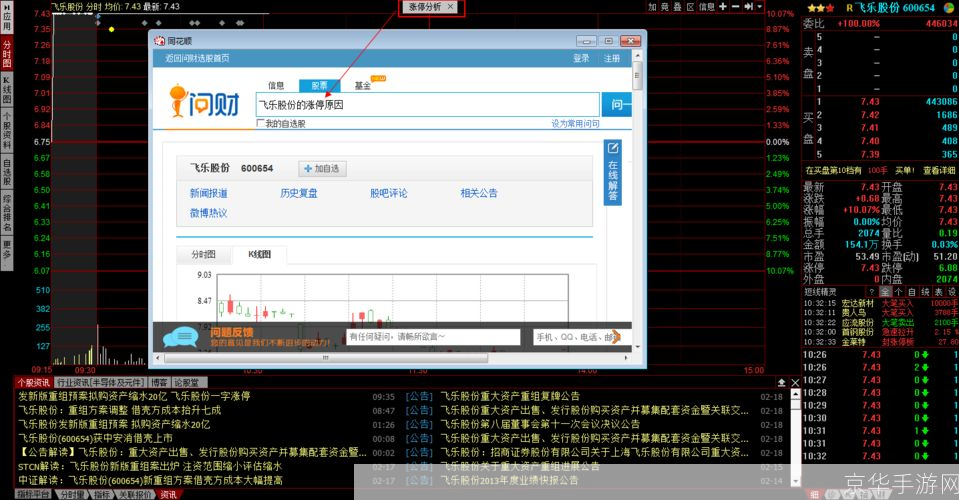Select the 博客 news tab
959x500 pixels.
pyautogui.click(x=159, y=383)
